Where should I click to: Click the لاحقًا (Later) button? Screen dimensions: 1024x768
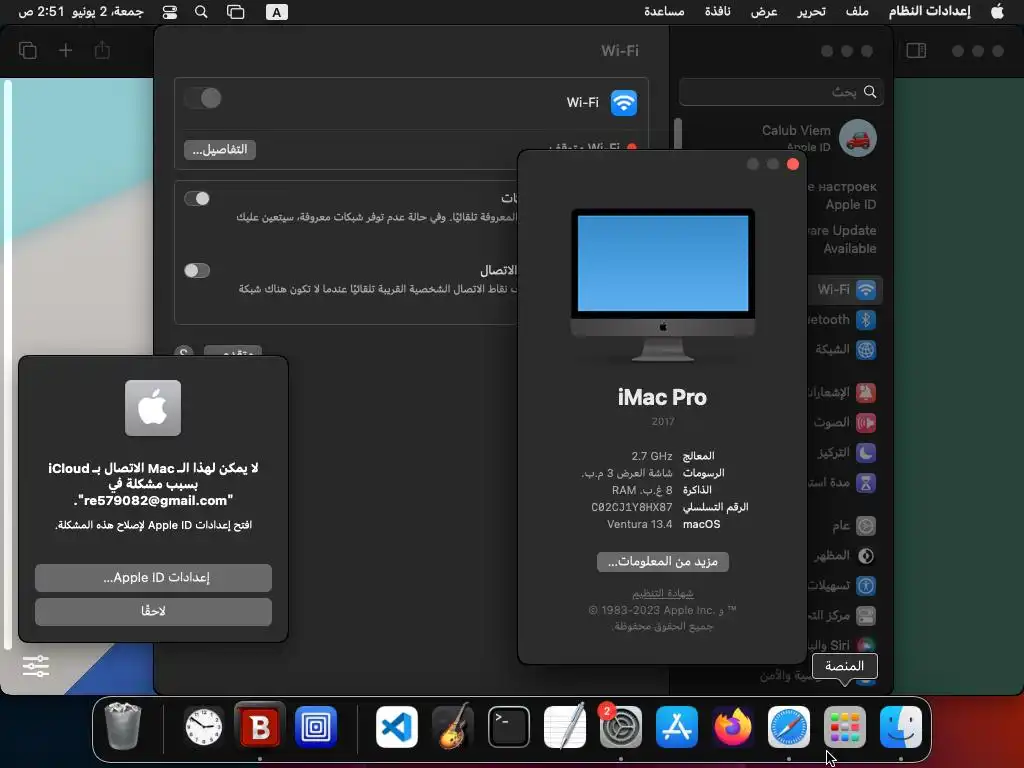(153, 611)
